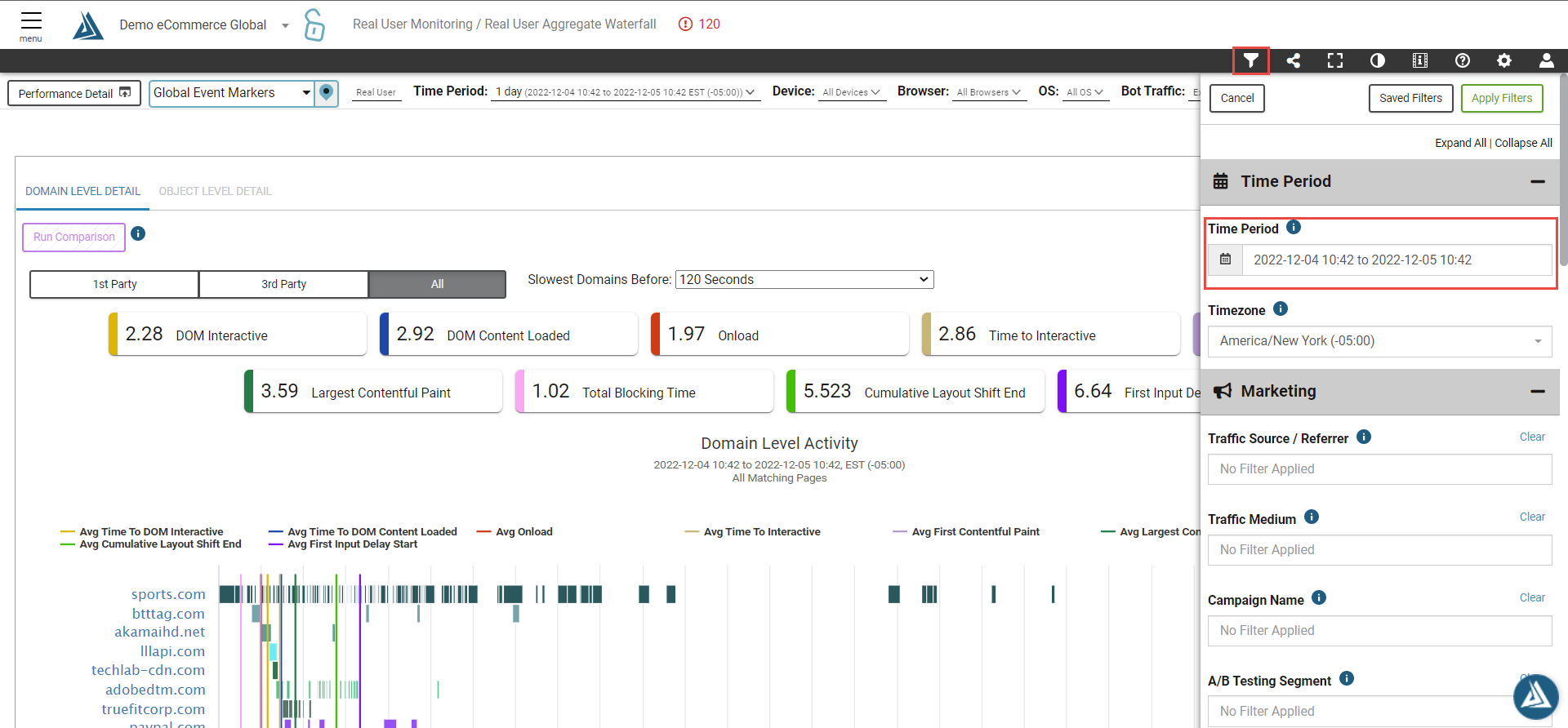Toggle the Avg Time To DOM Content Loaded legend series
The height and width of the screenshot is (728, 1568).
click(363, 532)
